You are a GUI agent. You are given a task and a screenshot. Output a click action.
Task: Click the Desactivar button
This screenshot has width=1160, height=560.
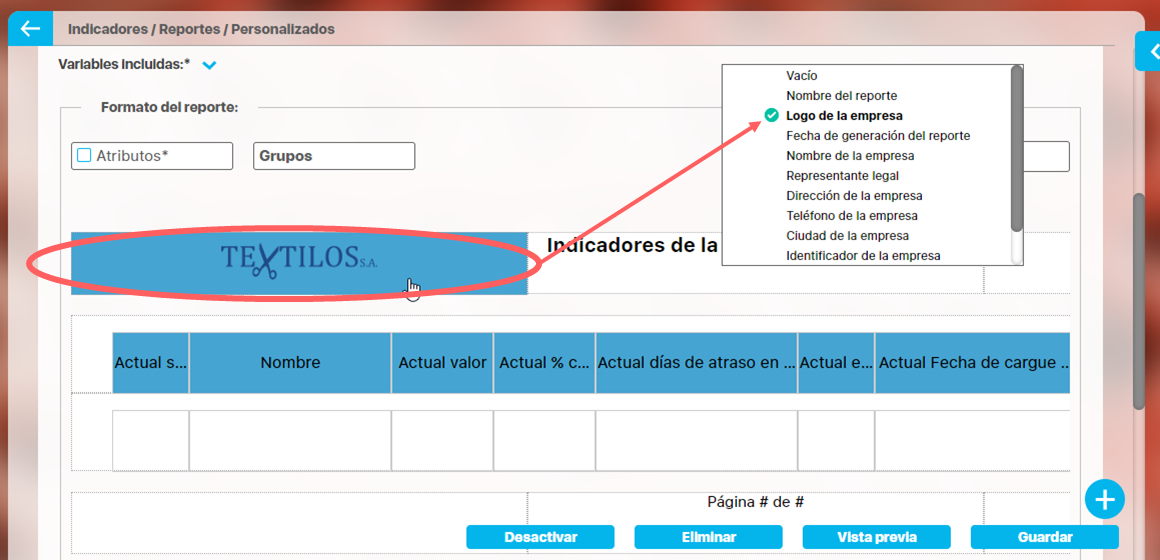pyautogui.click(x=540, y=537)
